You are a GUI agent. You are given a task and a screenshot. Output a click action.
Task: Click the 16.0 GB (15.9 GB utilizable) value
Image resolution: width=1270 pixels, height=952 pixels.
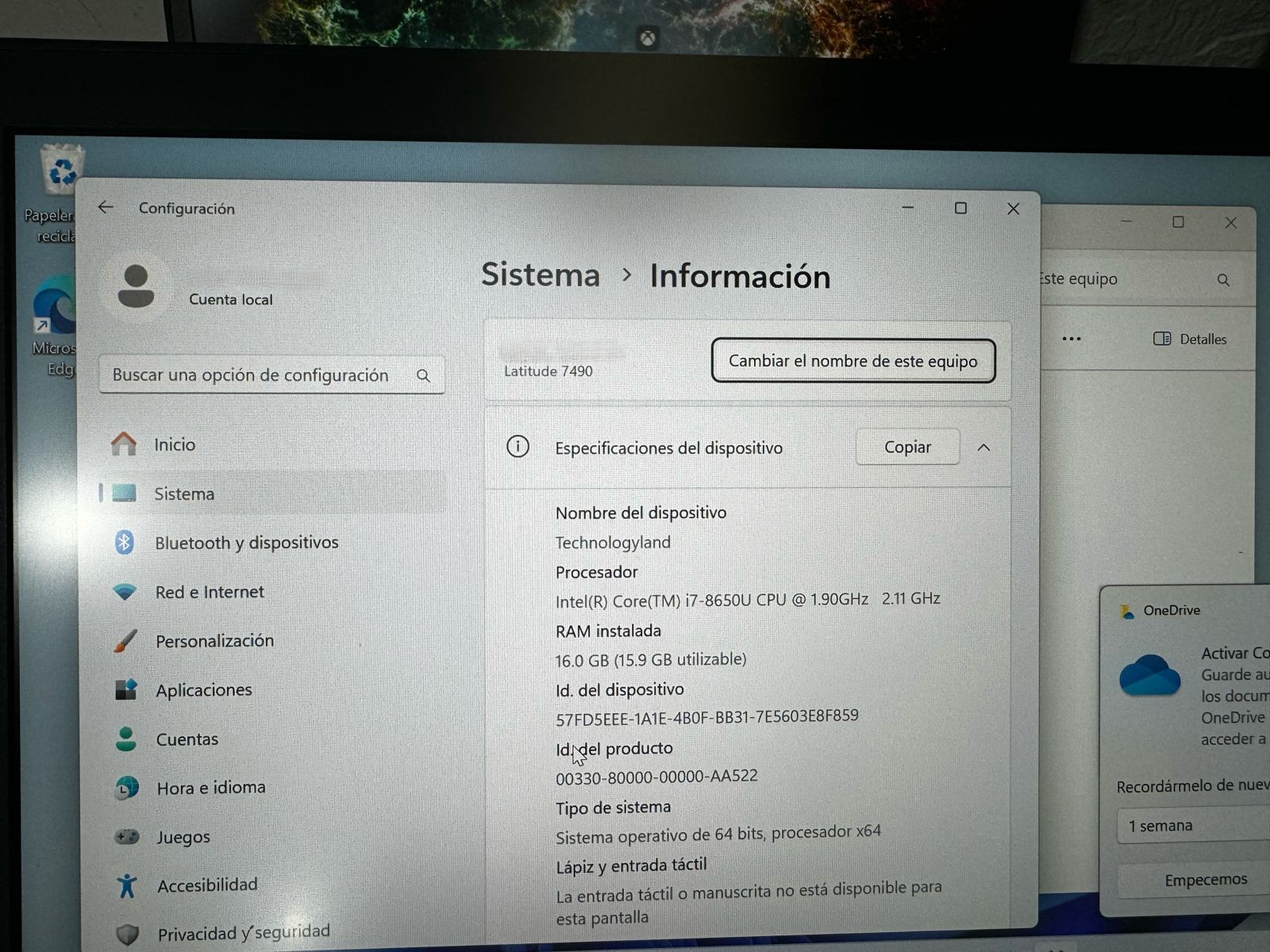tap(651, 660)
